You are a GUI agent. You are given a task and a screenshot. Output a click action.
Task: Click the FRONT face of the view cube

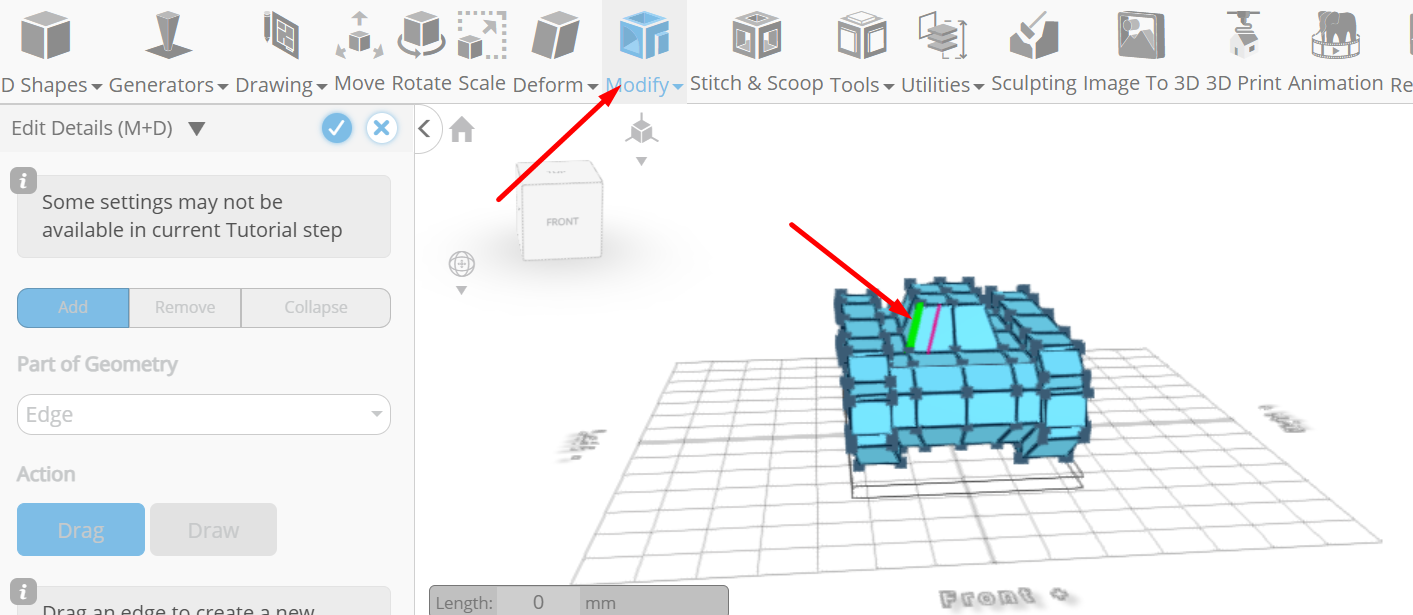pyautogui.click(x=562, y=222)
